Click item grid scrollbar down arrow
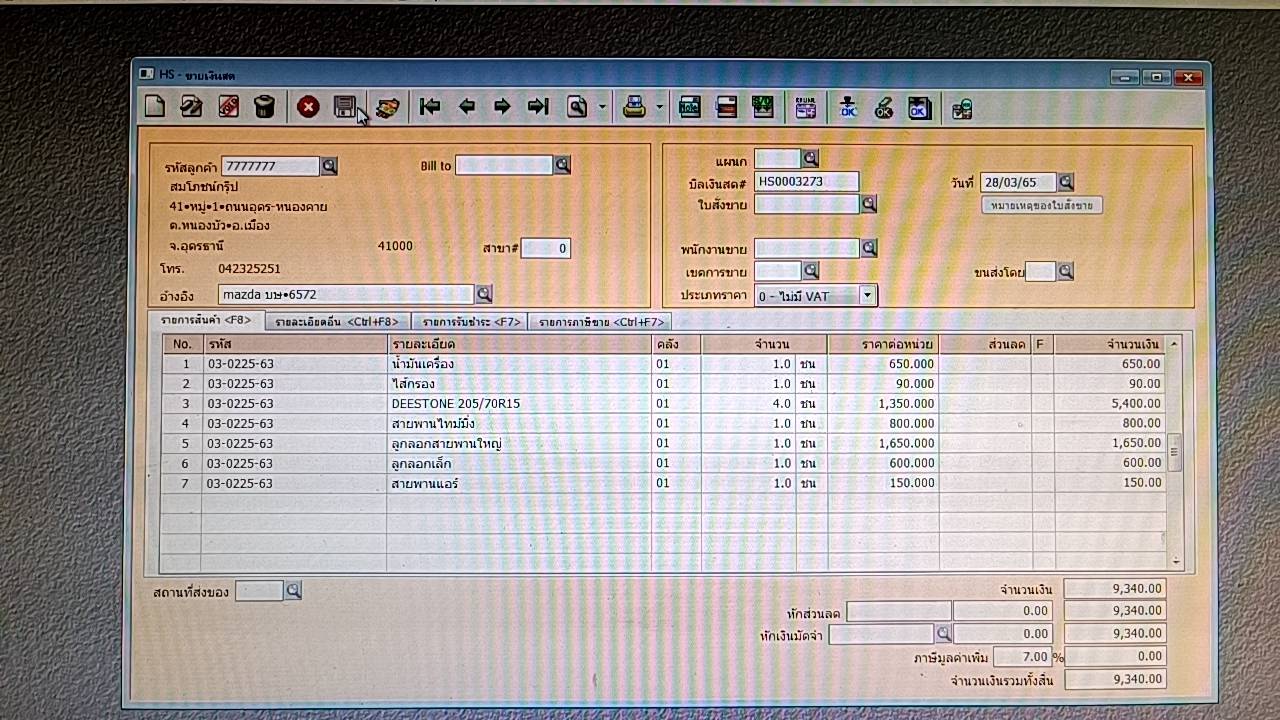 pyautogui.click(x=1175, y=561)
